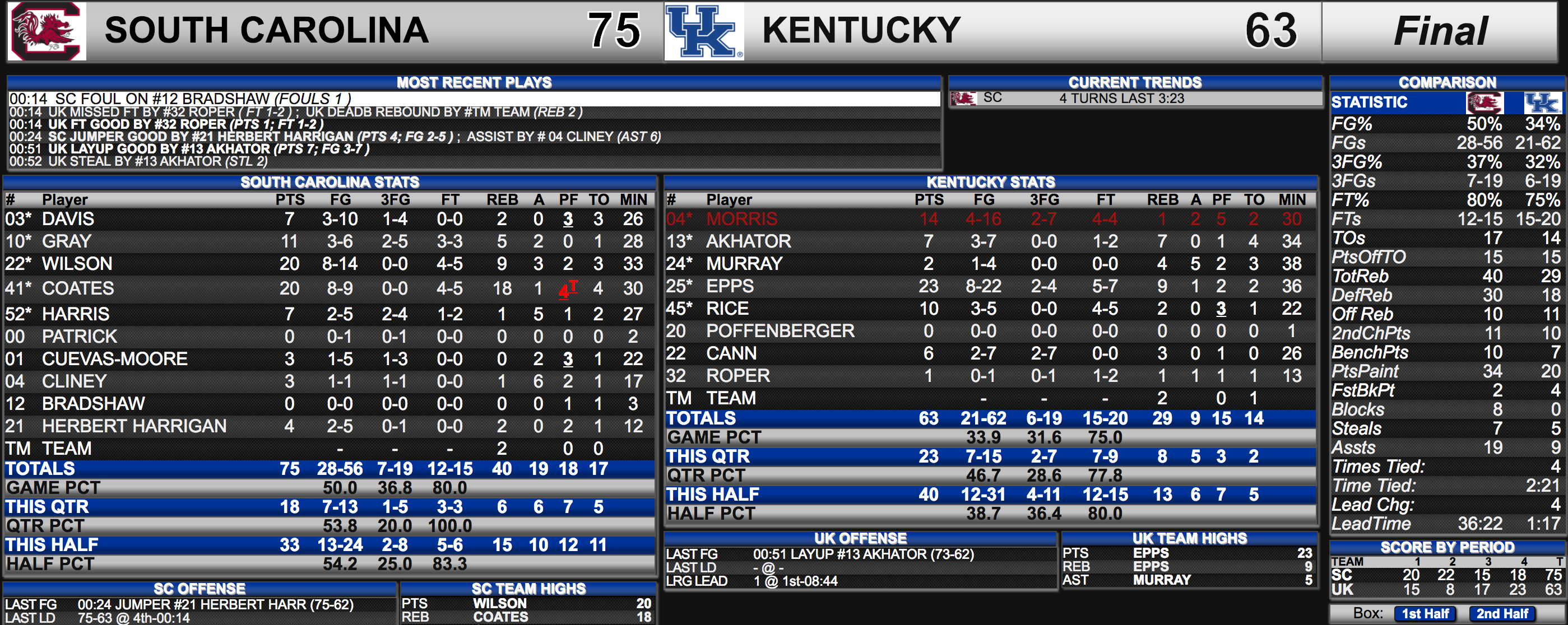The image size is (1568, 625).
Task: Click the South Carolina Stats panel header
Action: 330,182
